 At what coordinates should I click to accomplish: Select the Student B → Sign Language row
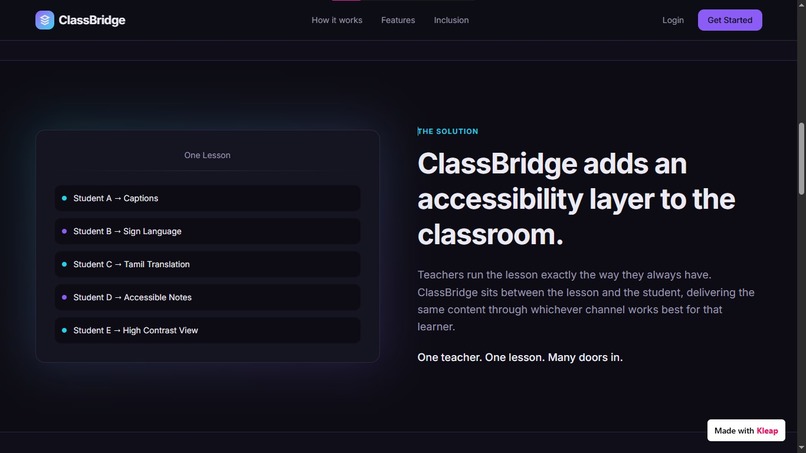tap(207, 231)
